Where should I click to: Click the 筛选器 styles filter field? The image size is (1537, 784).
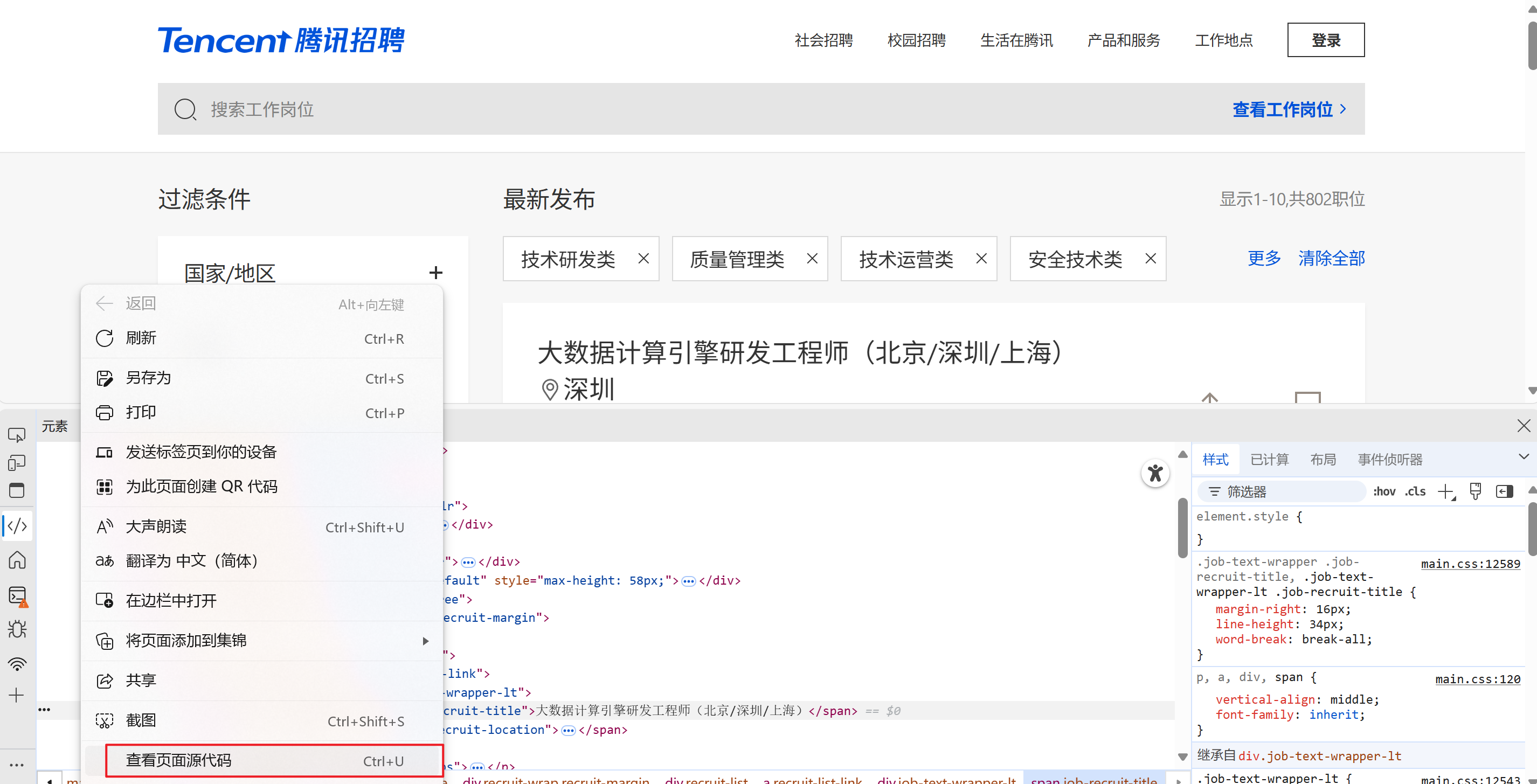click(1282, 491)
